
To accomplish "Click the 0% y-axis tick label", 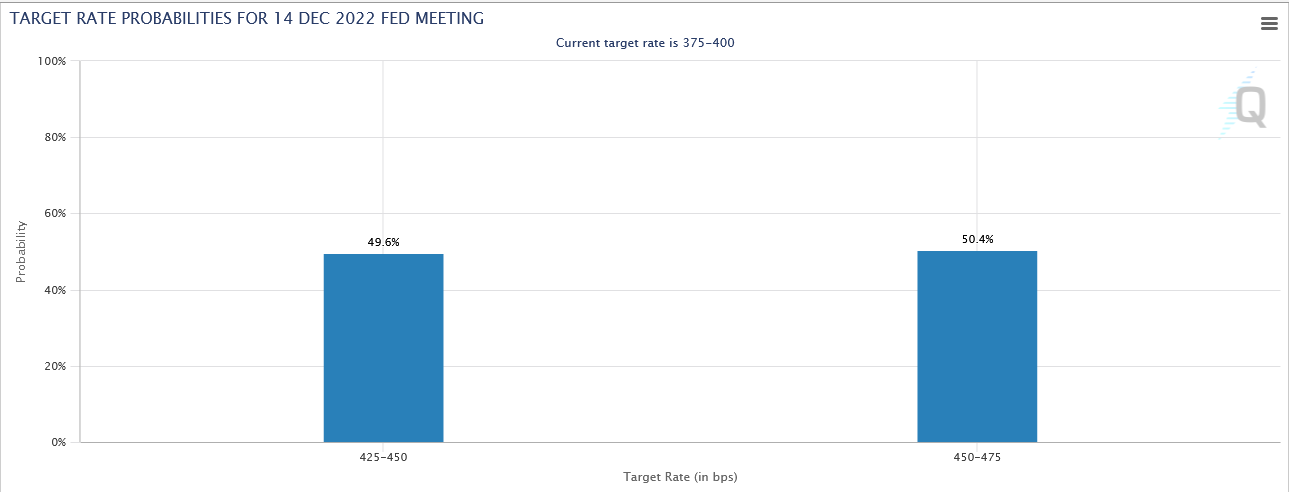I will coord(56,442).
